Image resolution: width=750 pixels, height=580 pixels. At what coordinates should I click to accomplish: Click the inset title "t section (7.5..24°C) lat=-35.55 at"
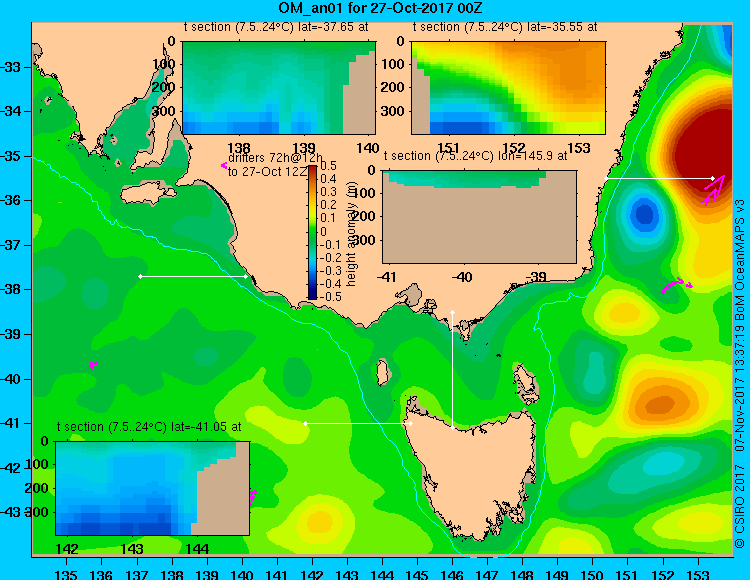tap(505, 27)
